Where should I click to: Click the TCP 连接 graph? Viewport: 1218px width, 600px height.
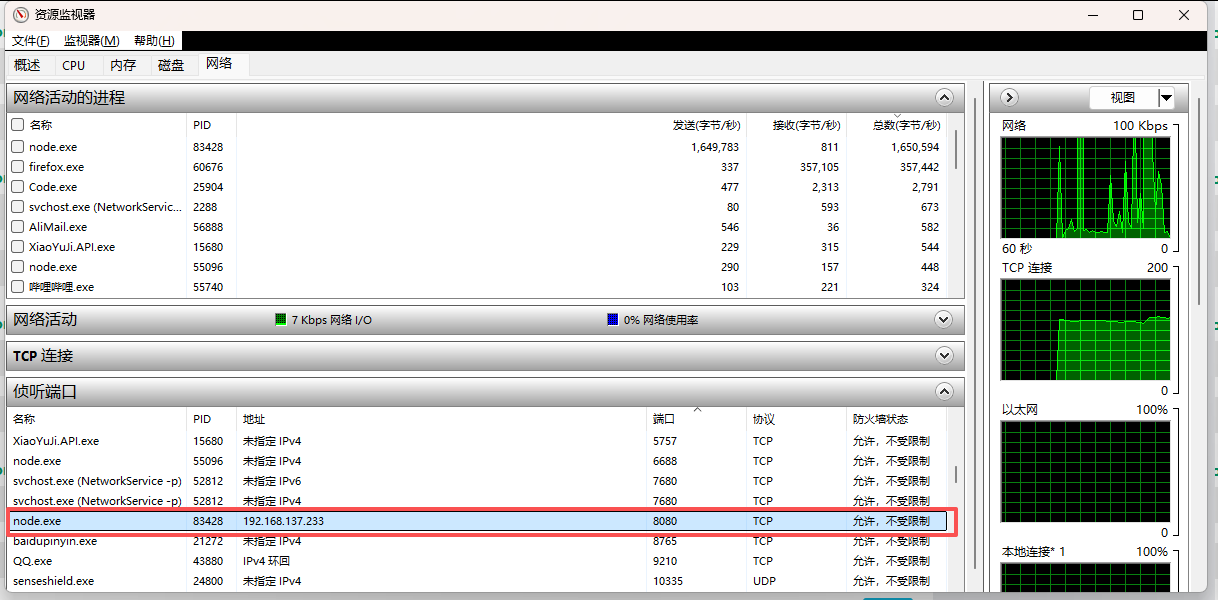[x=1085, y=329]
